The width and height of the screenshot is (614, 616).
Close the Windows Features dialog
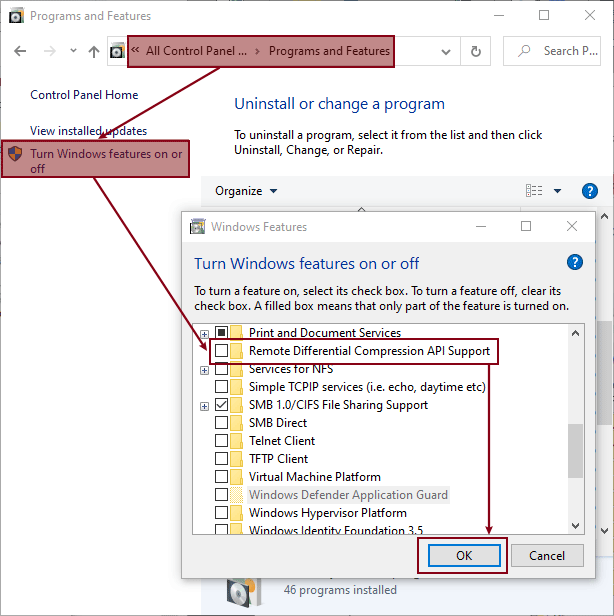click(572, 226)
